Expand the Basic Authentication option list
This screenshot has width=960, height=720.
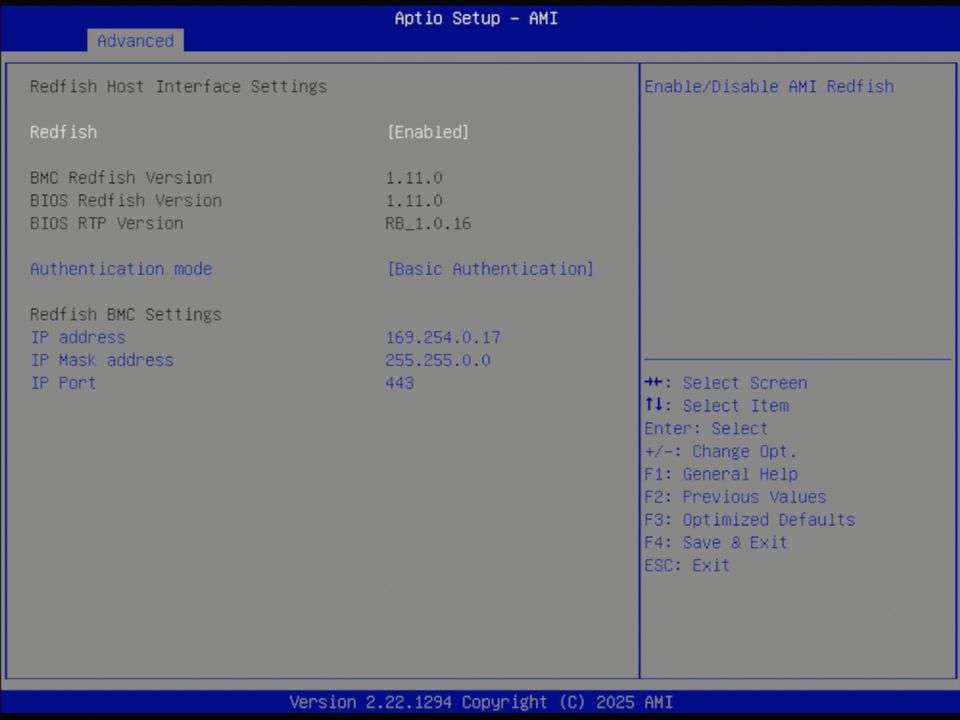click(490, 268)
